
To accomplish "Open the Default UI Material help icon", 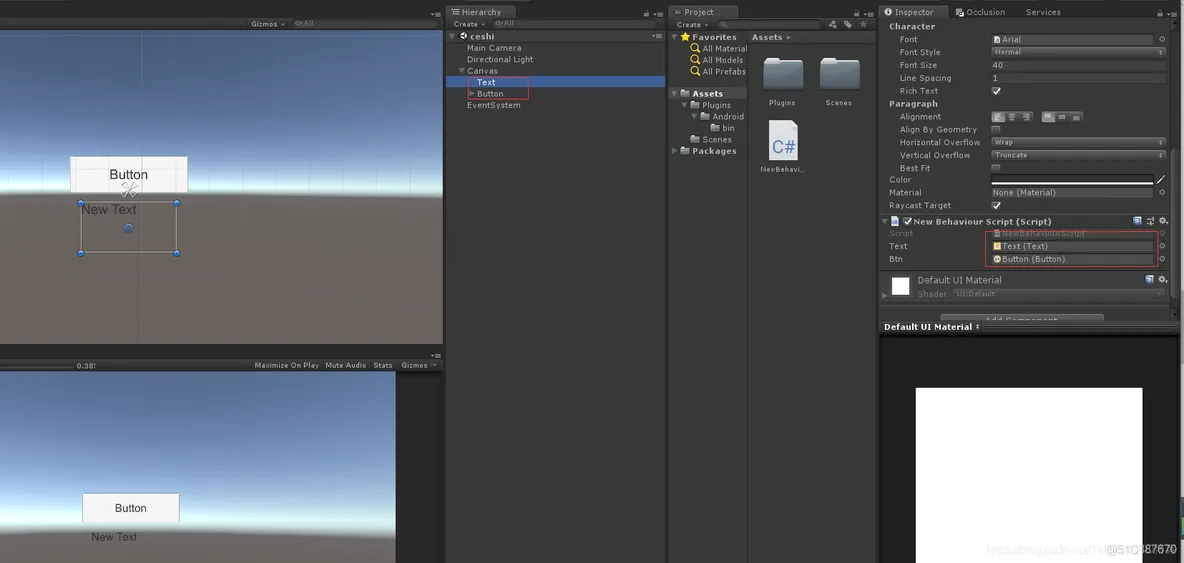I will (x=1149, y=279).
